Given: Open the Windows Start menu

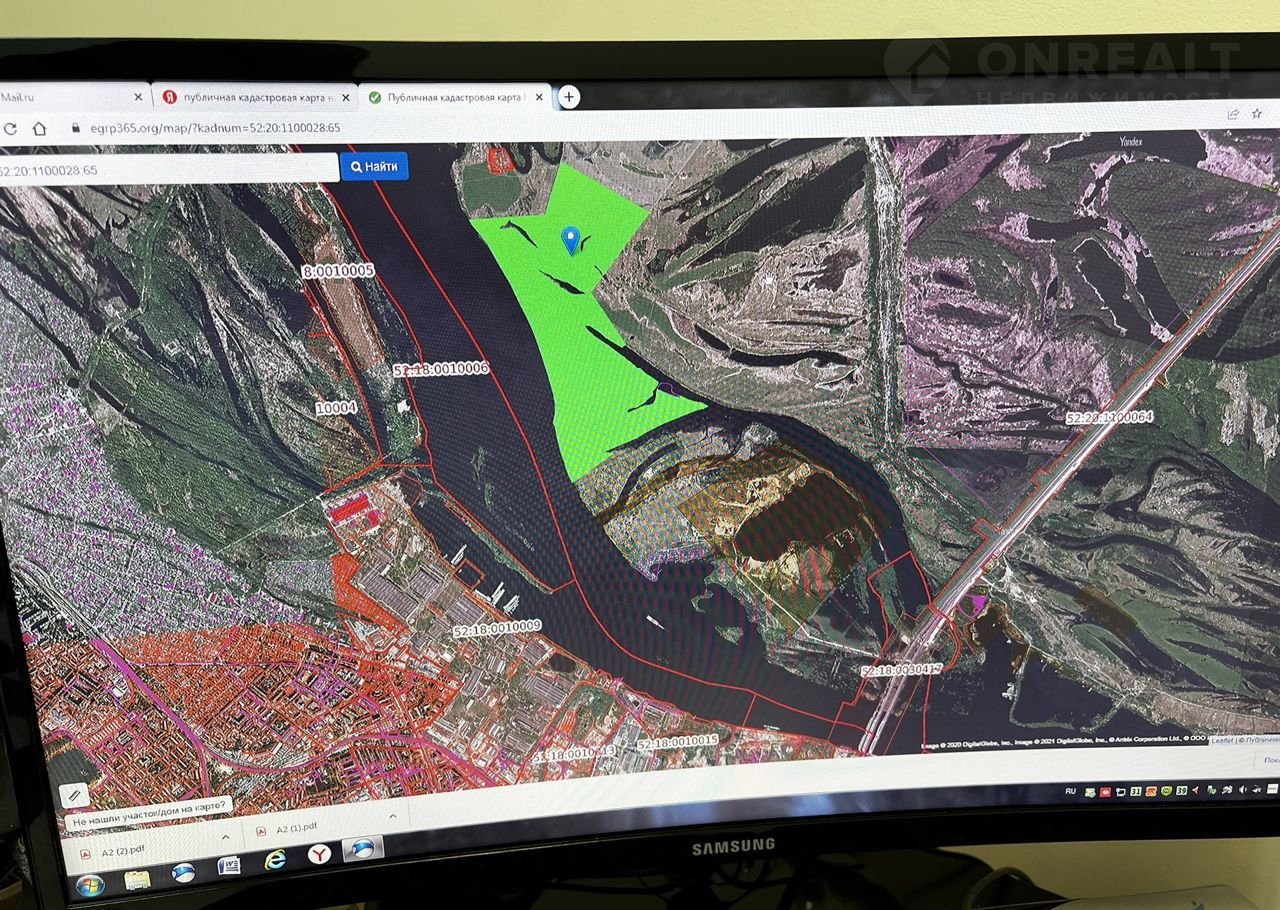Looking at the screenshot, I should tap(89, 885).
